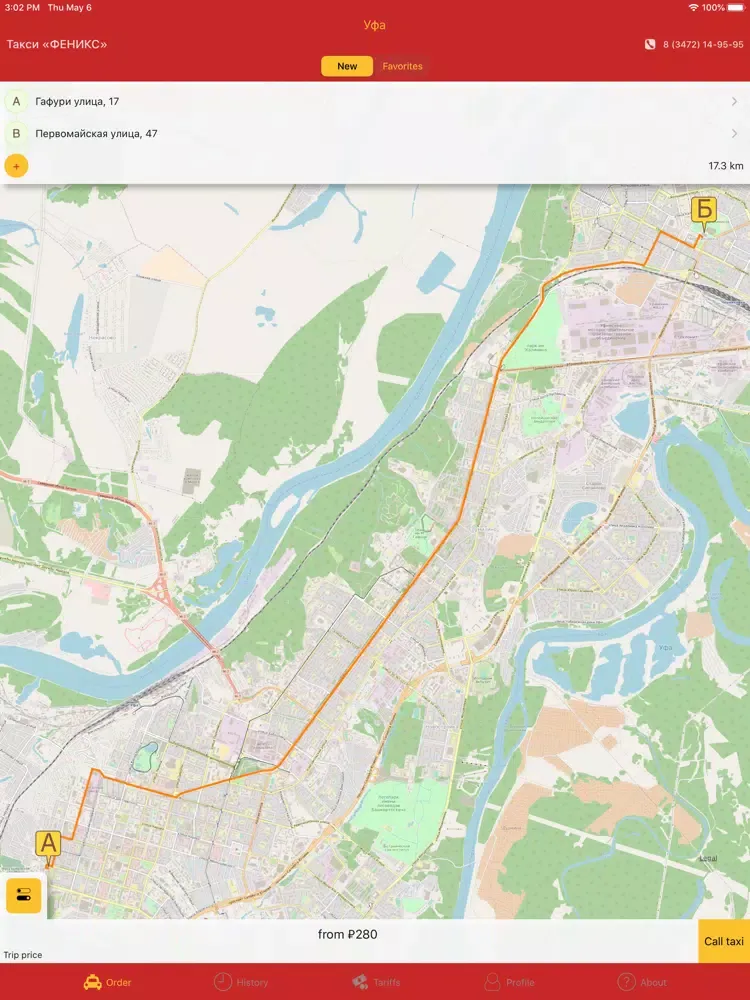Screen dimensions: 750x1000
Task: Tap the 17.3 km distance label
Action: 726,166
